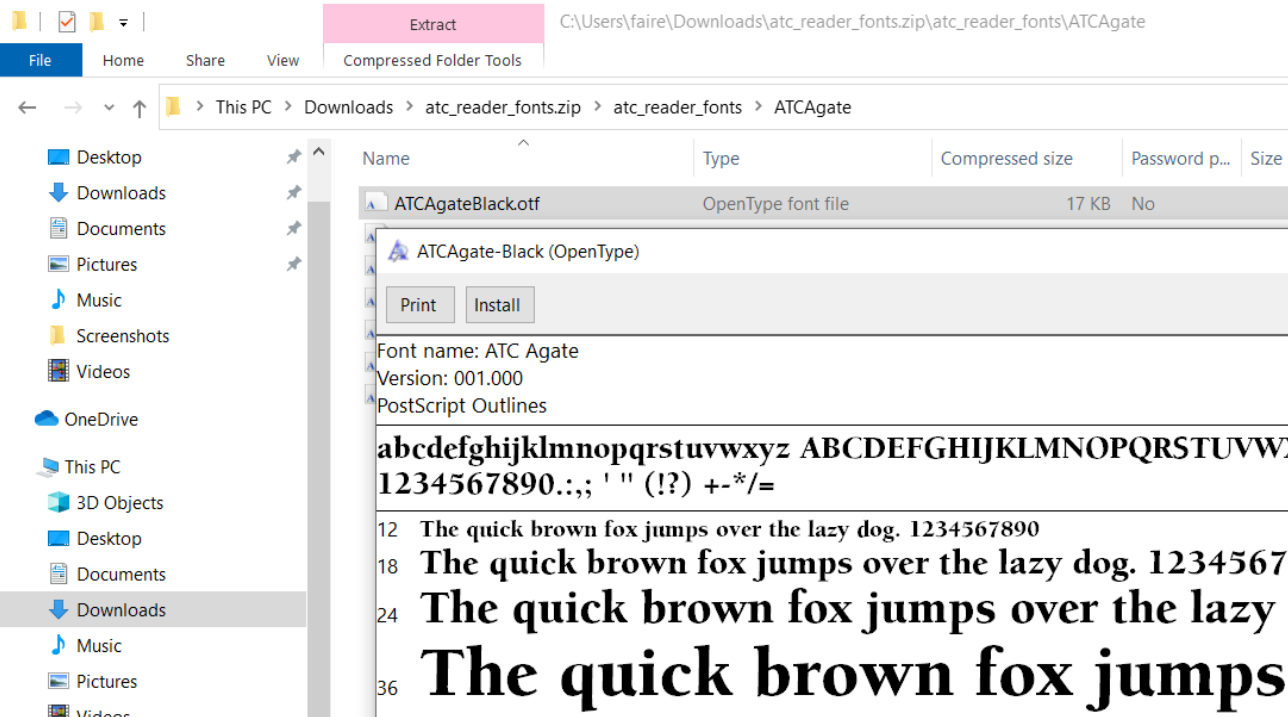Navigate up one level with Up arrow
Image resolution: width=1288 pixels, height=717 pixels.
tap(140, 108)
